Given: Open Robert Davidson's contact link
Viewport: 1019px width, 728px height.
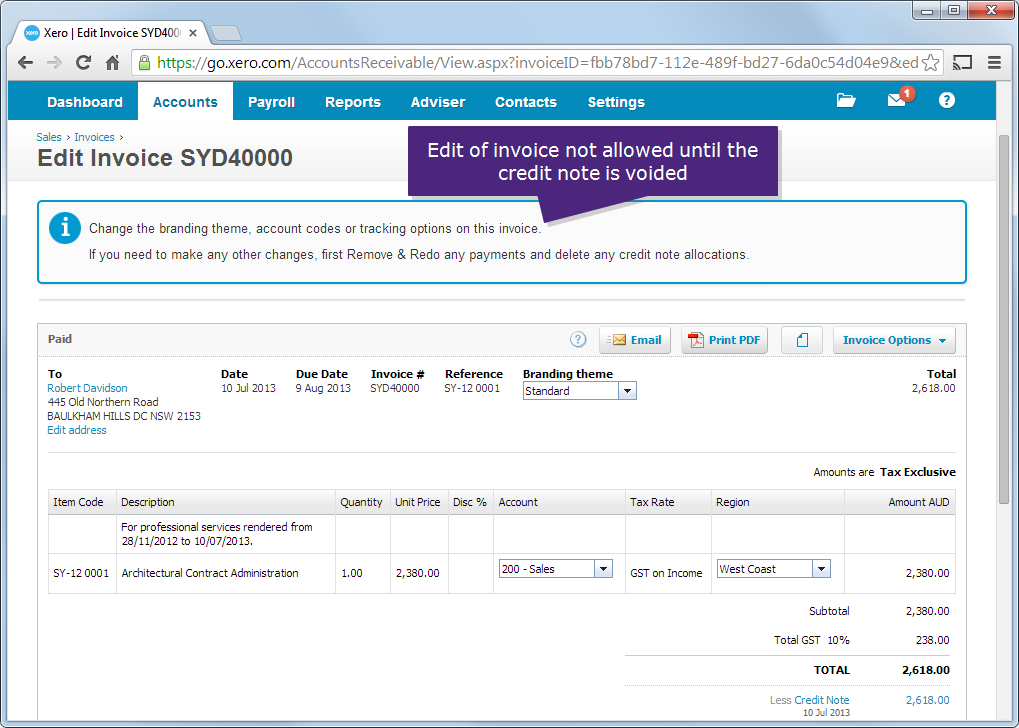Looking at the screenshot, I should (x=86, y=388).
